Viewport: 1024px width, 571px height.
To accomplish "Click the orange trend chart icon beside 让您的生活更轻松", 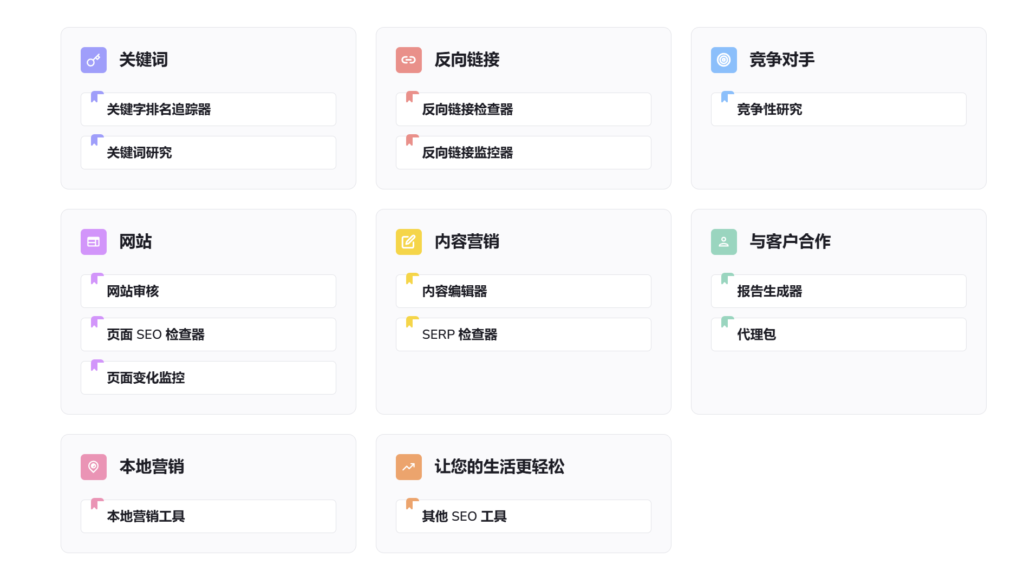I will [x=409, y=467].
